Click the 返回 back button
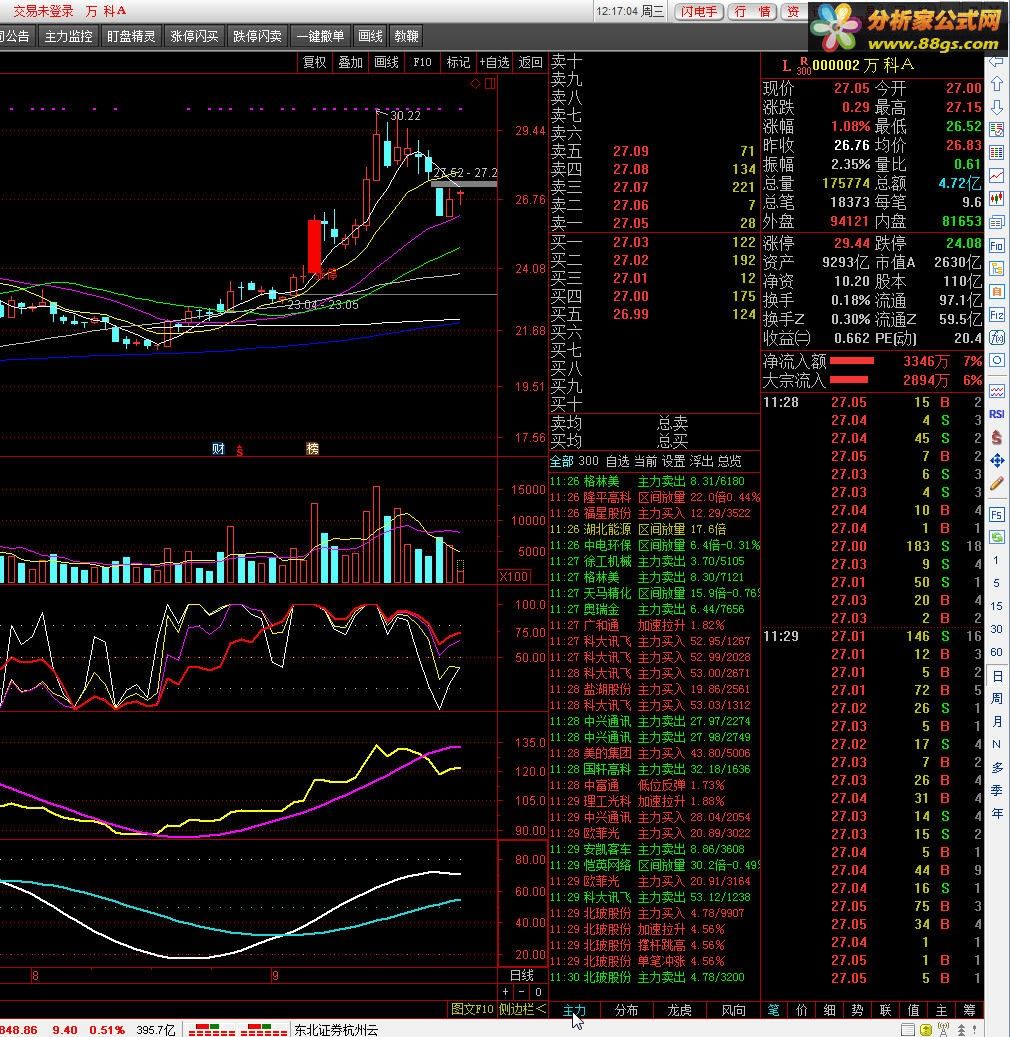The height and width of the screenshot is (1037, 1010). [530, 62]
